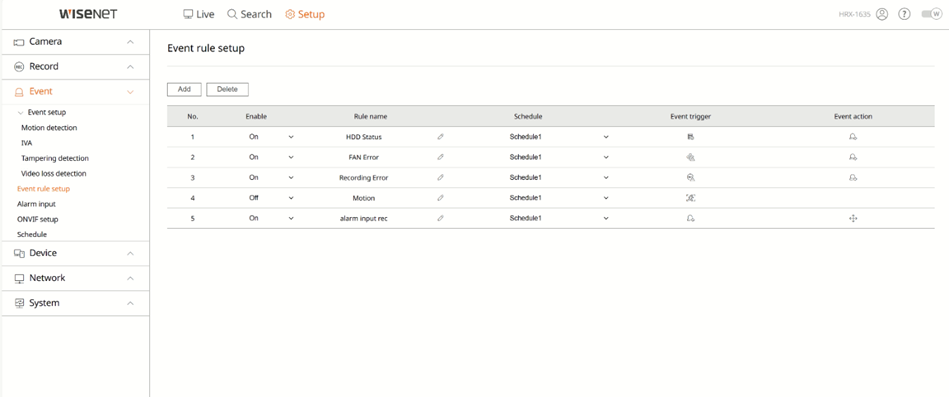Switch to the Search tab
Image resolution: width=949 pixels, height=397 pixels.
249,14
